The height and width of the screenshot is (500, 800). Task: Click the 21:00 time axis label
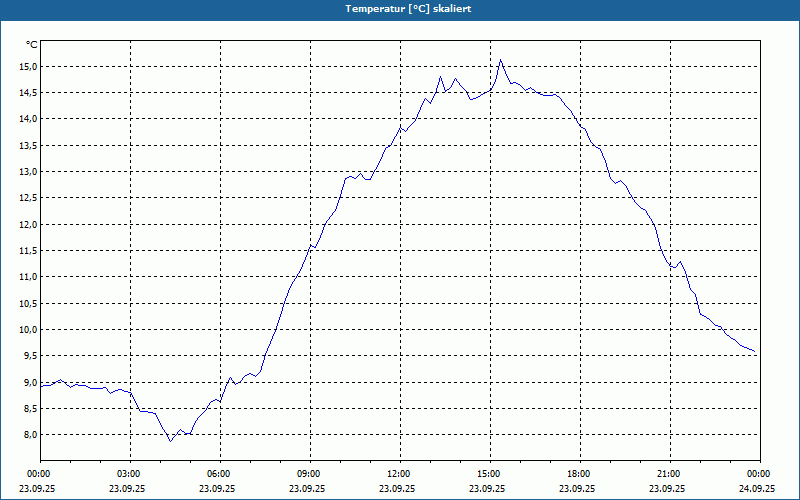tap(670, 474)
